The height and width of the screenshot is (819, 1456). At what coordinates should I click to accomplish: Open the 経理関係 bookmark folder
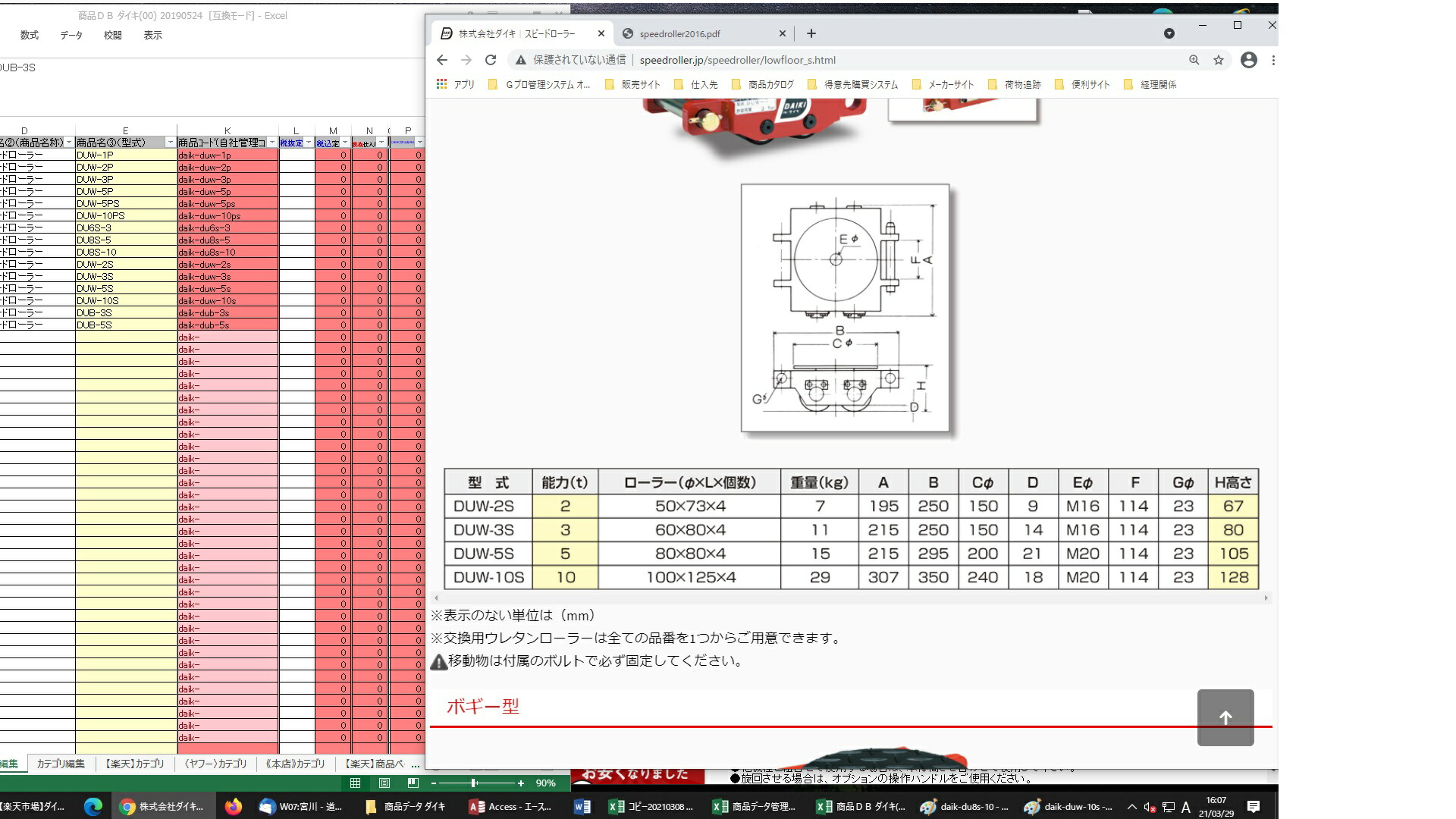click(x=1150, y=84)
